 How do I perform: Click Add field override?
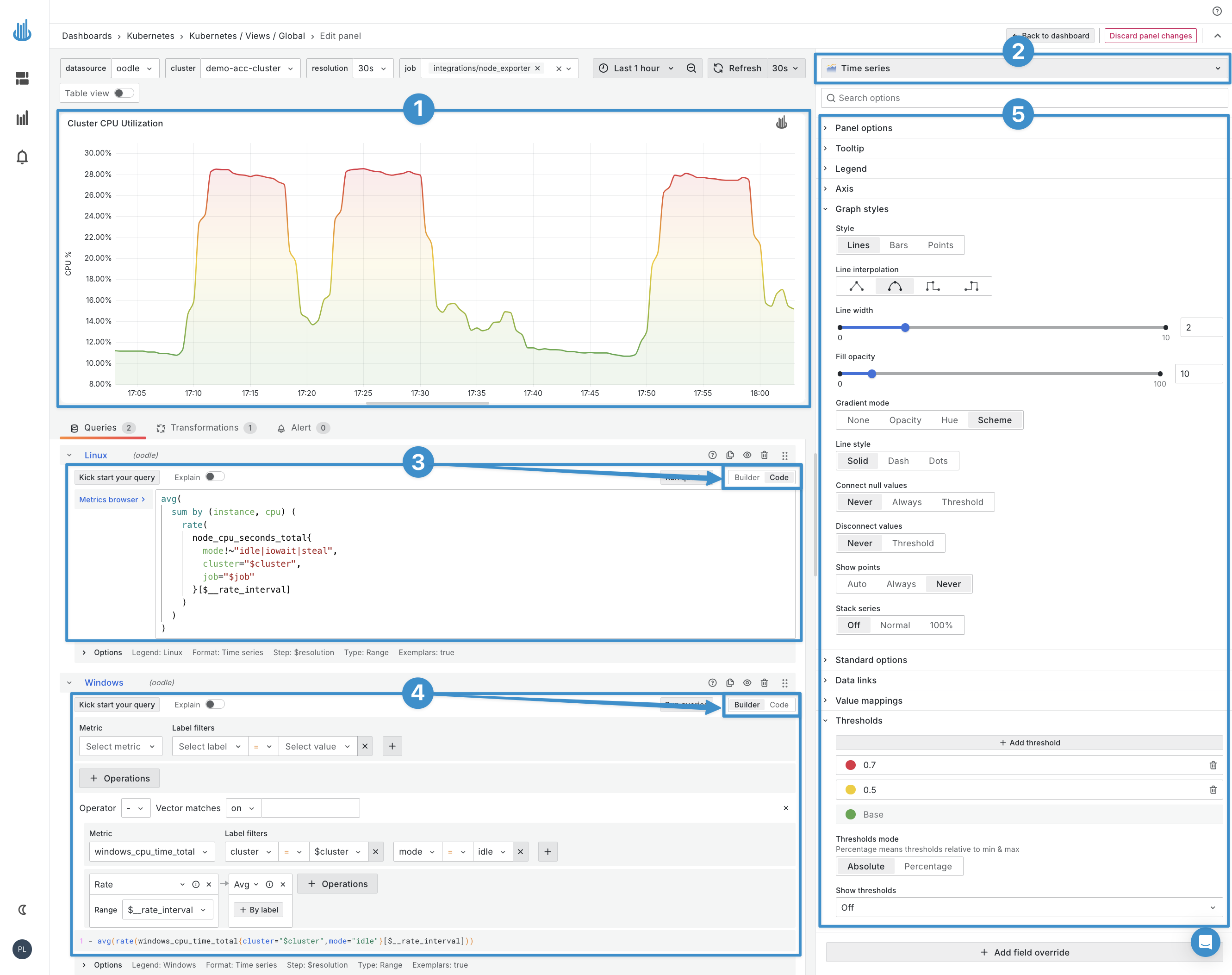pyautogui.click(x=1024, y=952)
